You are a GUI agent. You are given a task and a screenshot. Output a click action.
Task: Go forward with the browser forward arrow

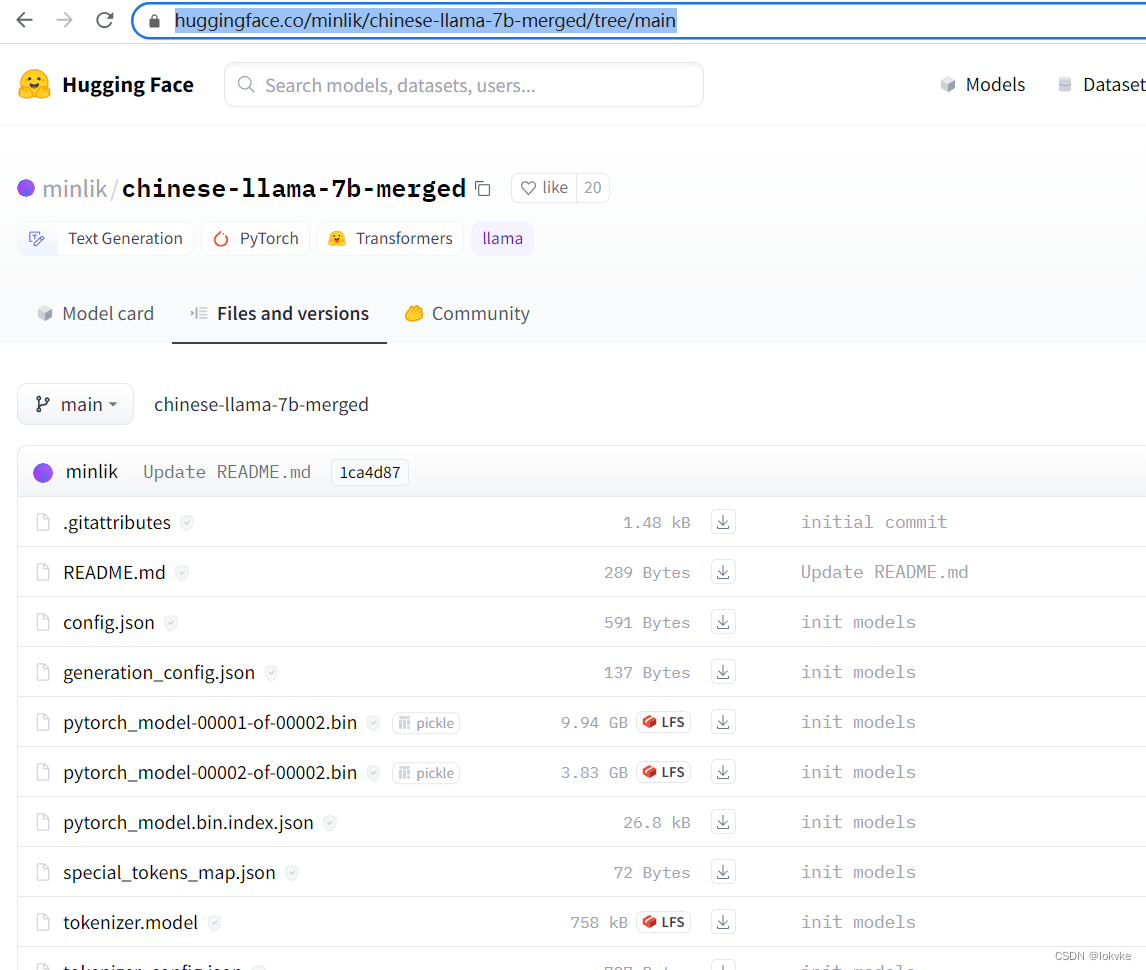[64, 20]
